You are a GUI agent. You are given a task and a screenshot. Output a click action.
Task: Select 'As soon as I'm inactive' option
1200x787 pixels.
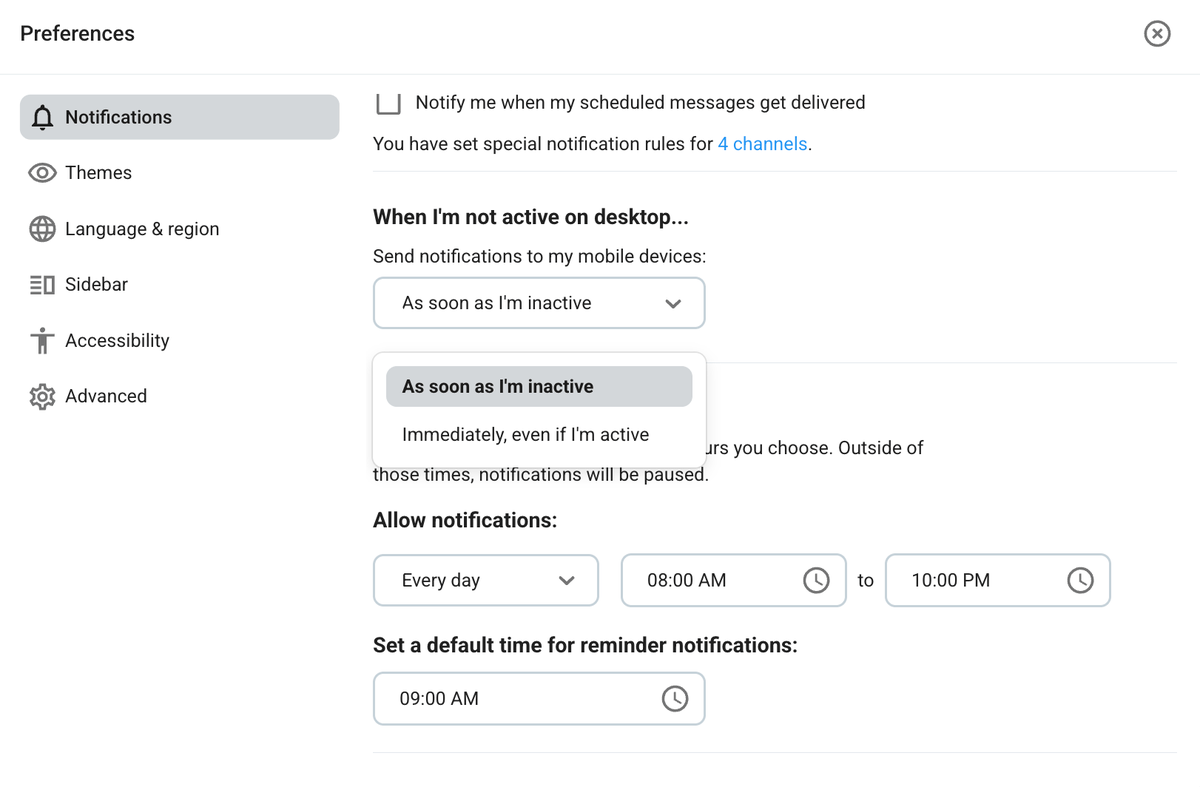click(538, 386)
